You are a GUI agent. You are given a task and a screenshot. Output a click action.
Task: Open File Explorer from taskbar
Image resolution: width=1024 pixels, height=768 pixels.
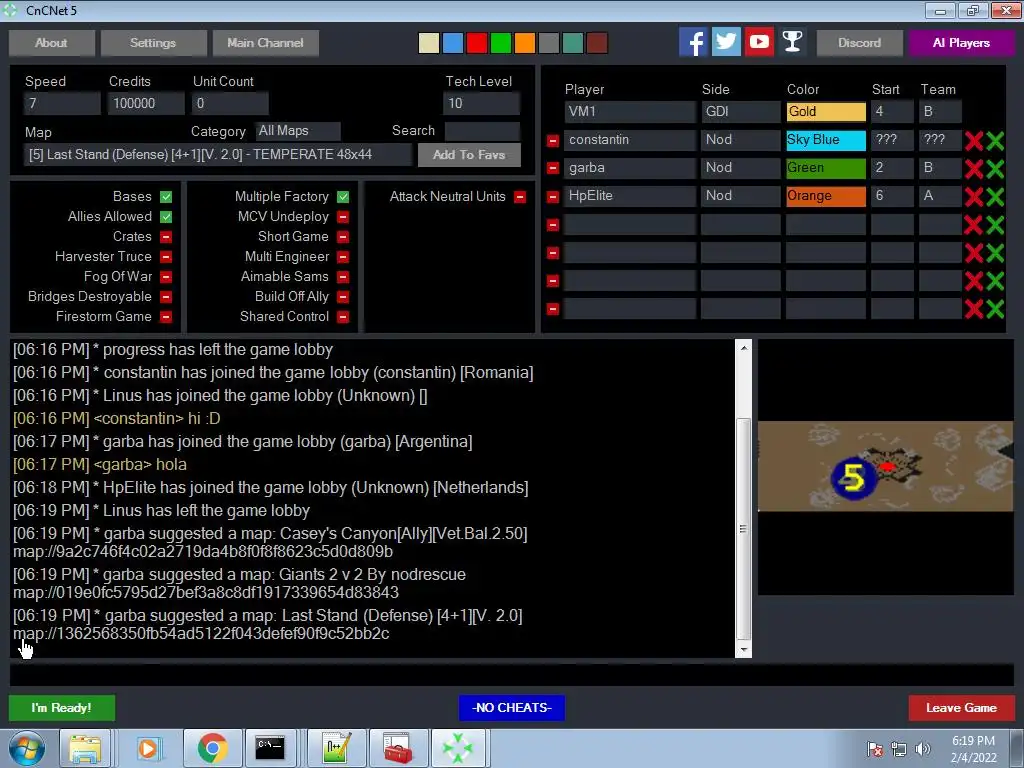tap(85, 748)
